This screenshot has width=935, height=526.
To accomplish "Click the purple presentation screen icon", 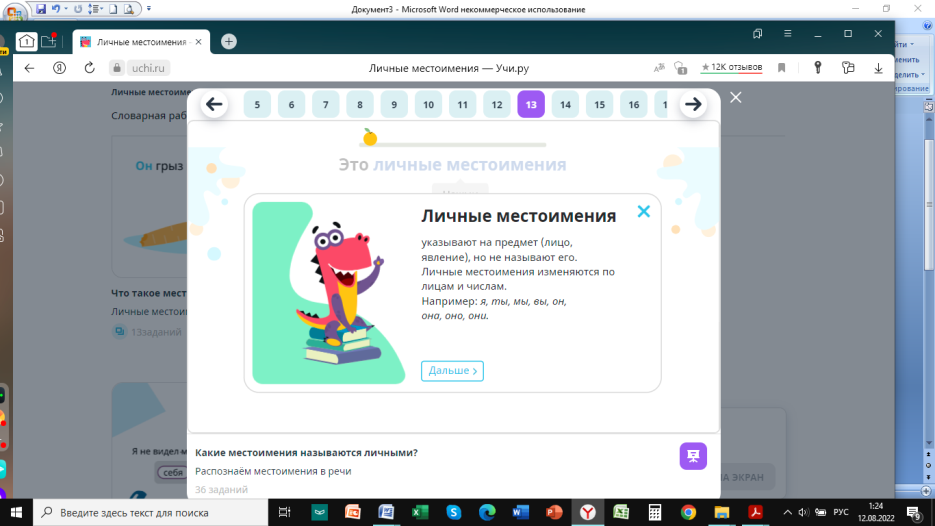I will [x=693, y=456].
